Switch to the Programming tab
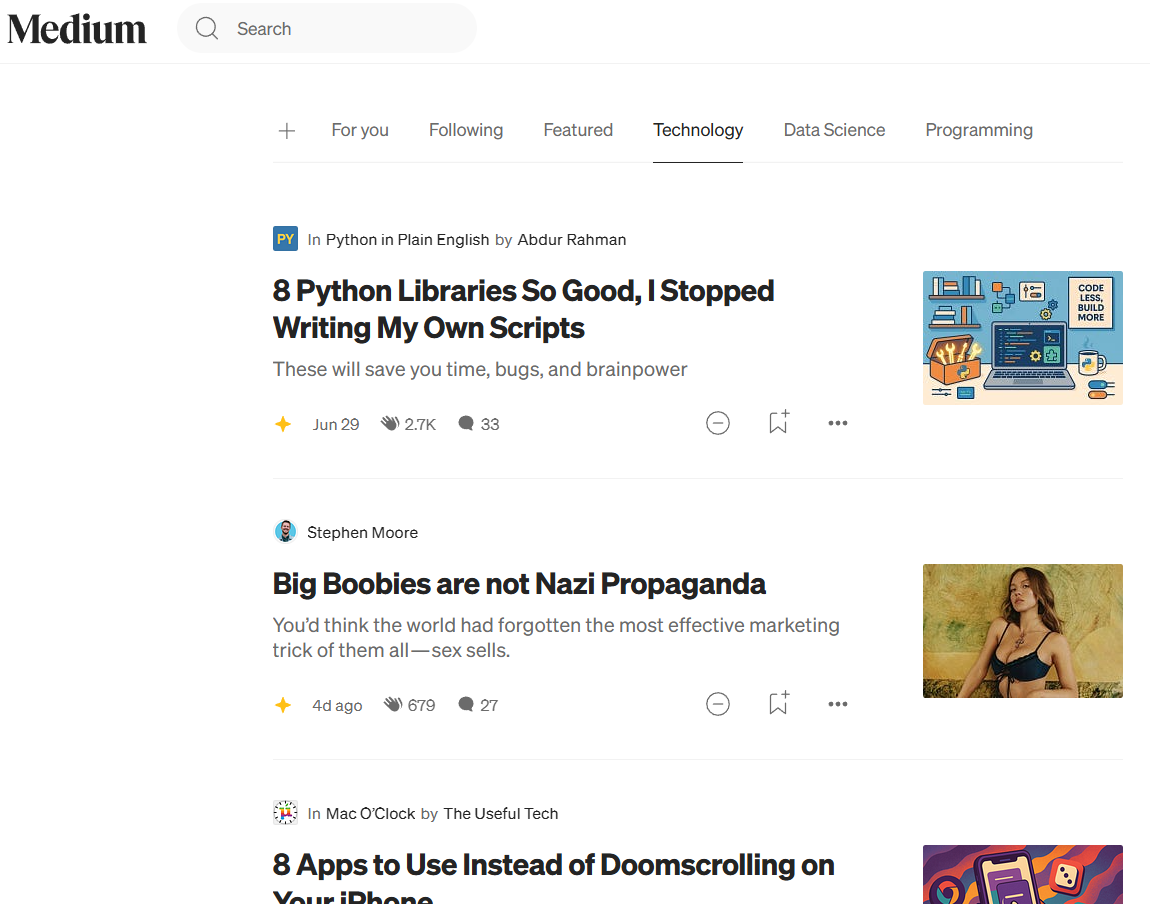 point(978,130)
